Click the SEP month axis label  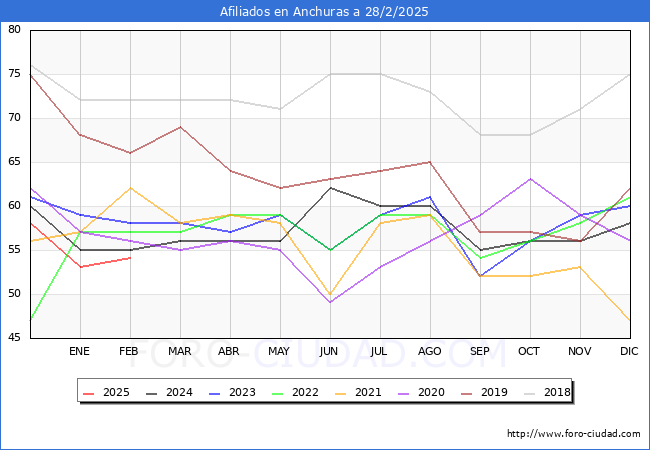pyautogui.click(x=480, y=351)
